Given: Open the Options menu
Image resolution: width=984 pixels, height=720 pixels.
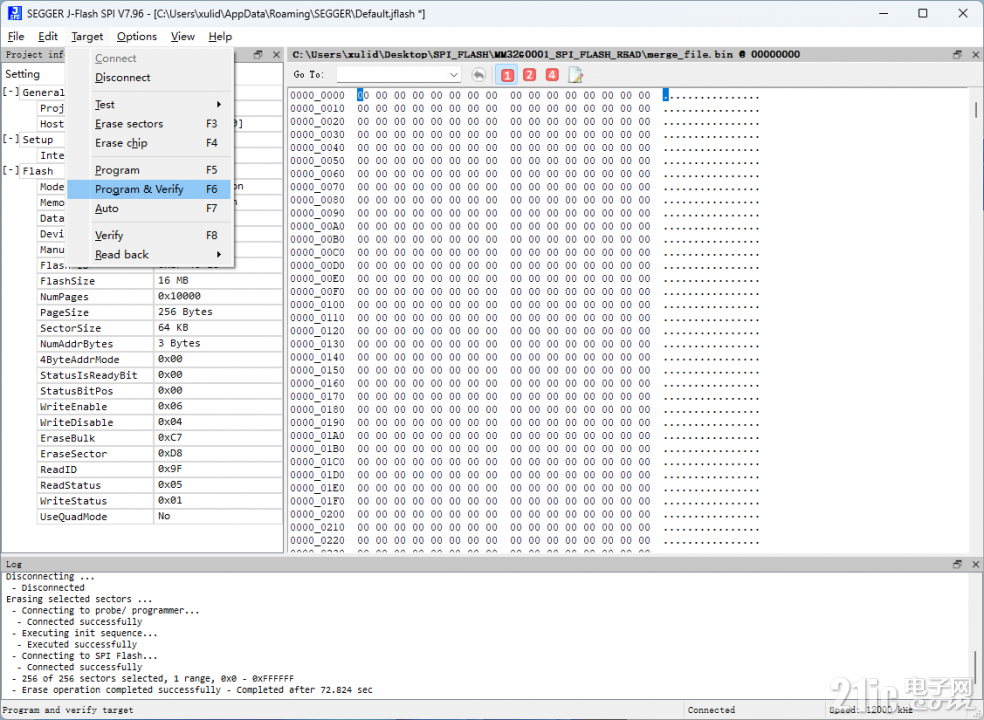Looking at the screenshot, I should pyautogui.click(x=137, y=36).
